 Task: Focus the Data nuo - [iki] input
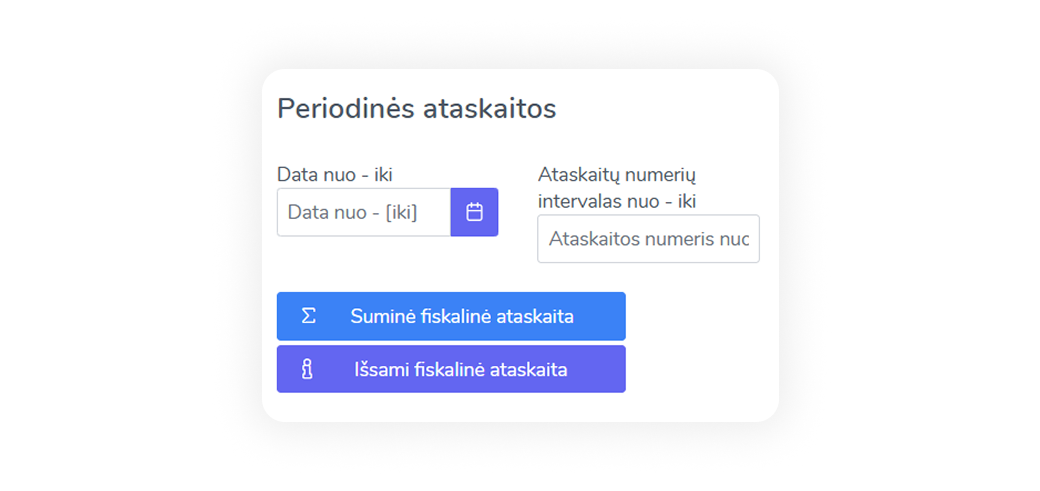pyautogui.click(x=364, y=212)
